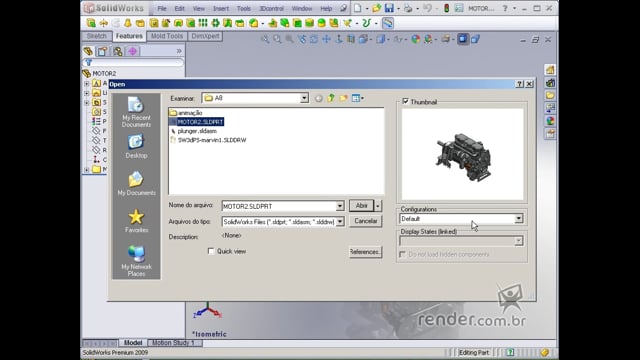This screenshot has height=360, width=640.
Task: Open the File menu
Action: pos(162,8)
